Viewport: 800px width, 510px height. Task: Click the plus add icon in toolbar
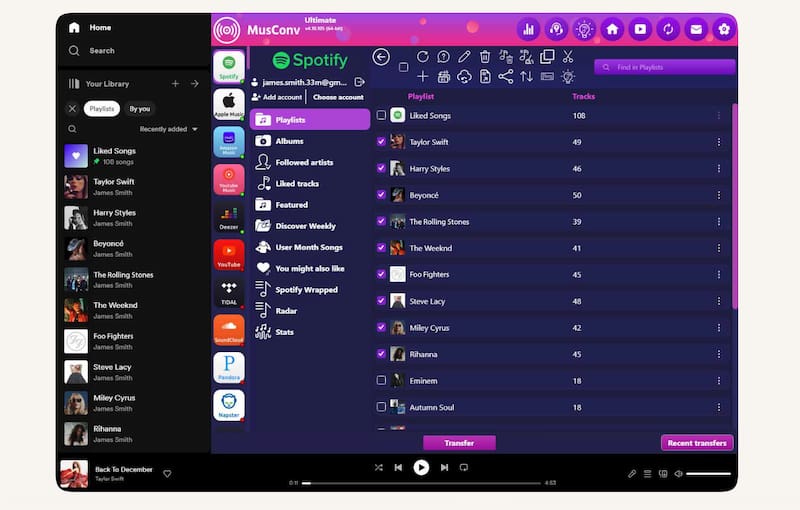tap(422, 76)
